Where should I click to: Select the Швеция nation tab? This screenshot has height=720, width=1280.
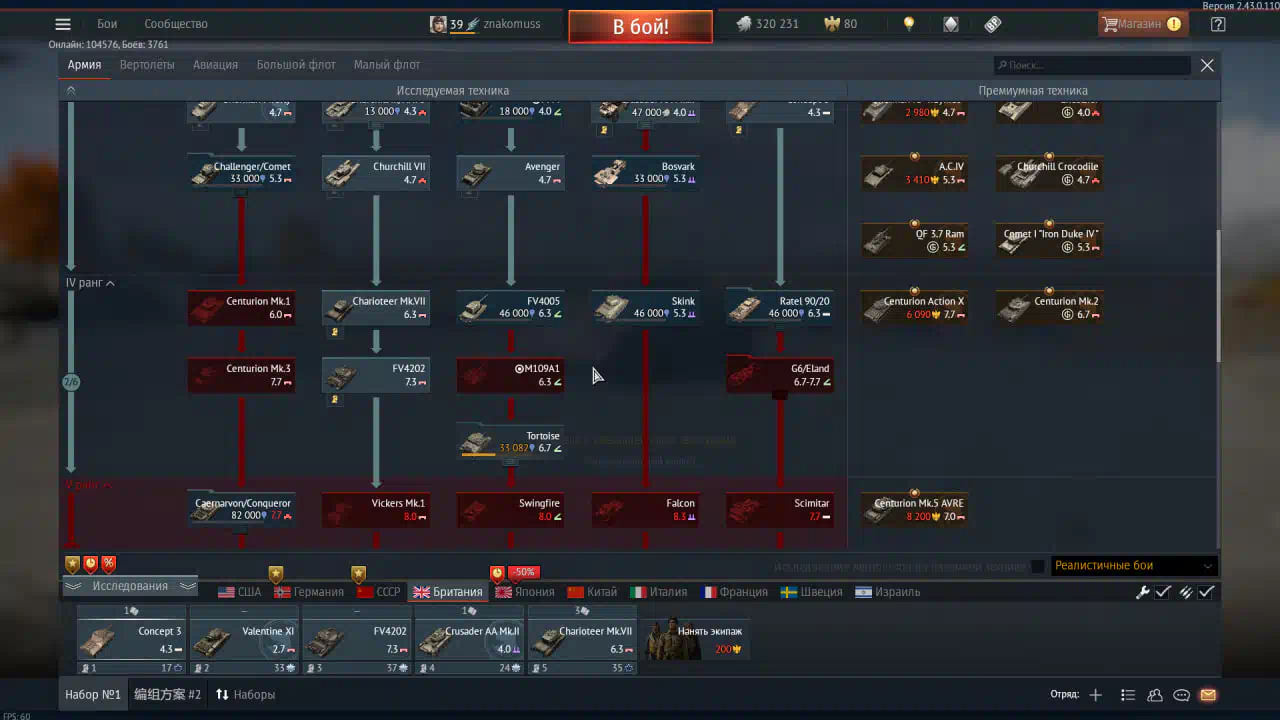coord(811,592)
